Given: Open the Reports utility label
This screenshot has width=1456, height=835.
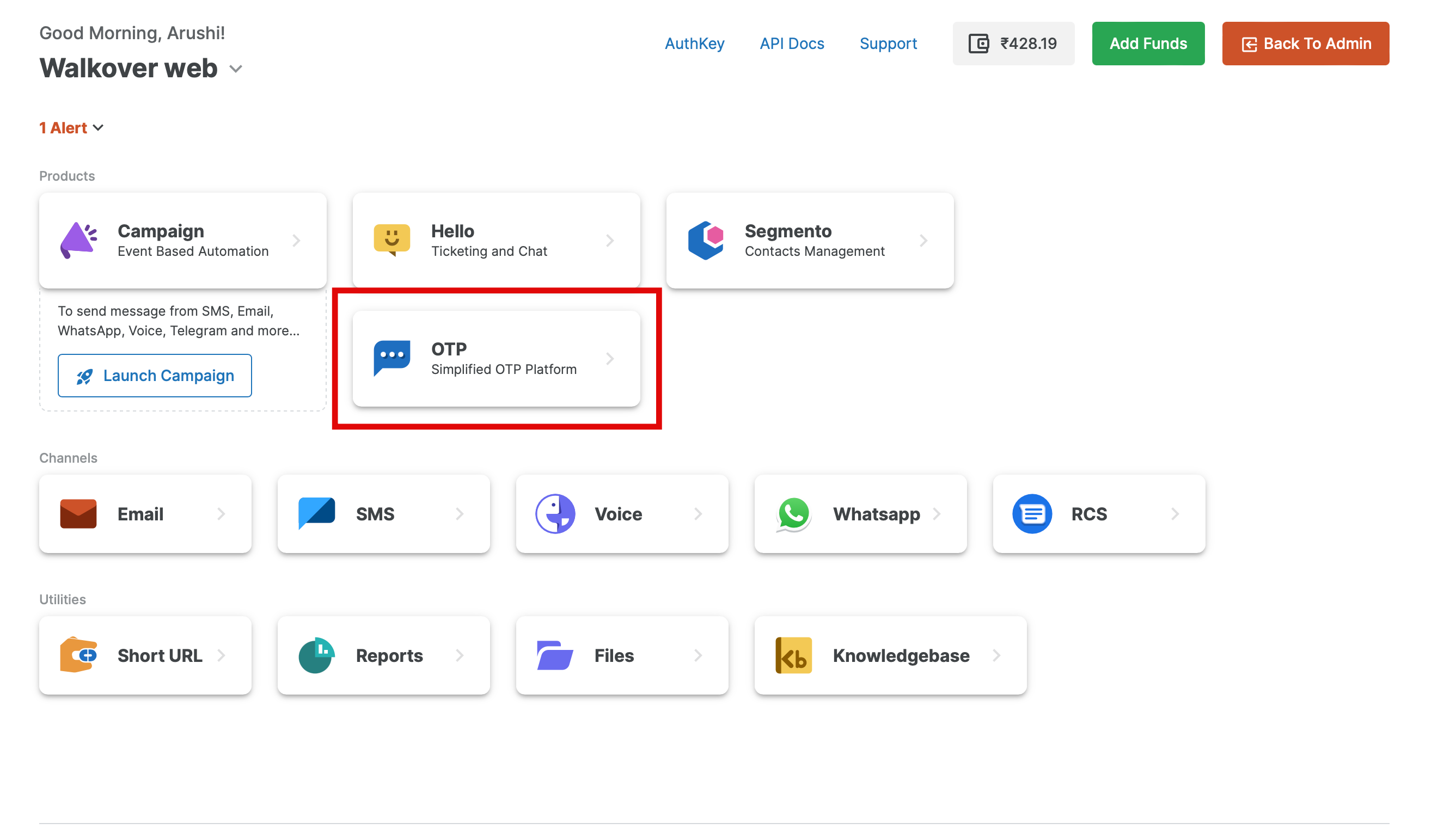Looking at the screenshot, I should tap(389, 655).
